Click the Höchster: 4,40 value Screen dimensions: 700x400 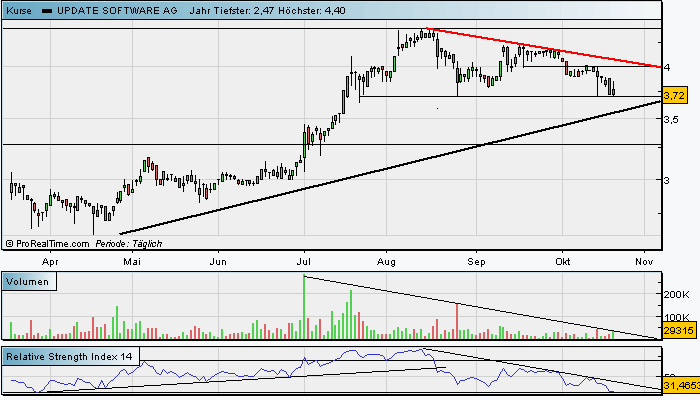(312, 11)
